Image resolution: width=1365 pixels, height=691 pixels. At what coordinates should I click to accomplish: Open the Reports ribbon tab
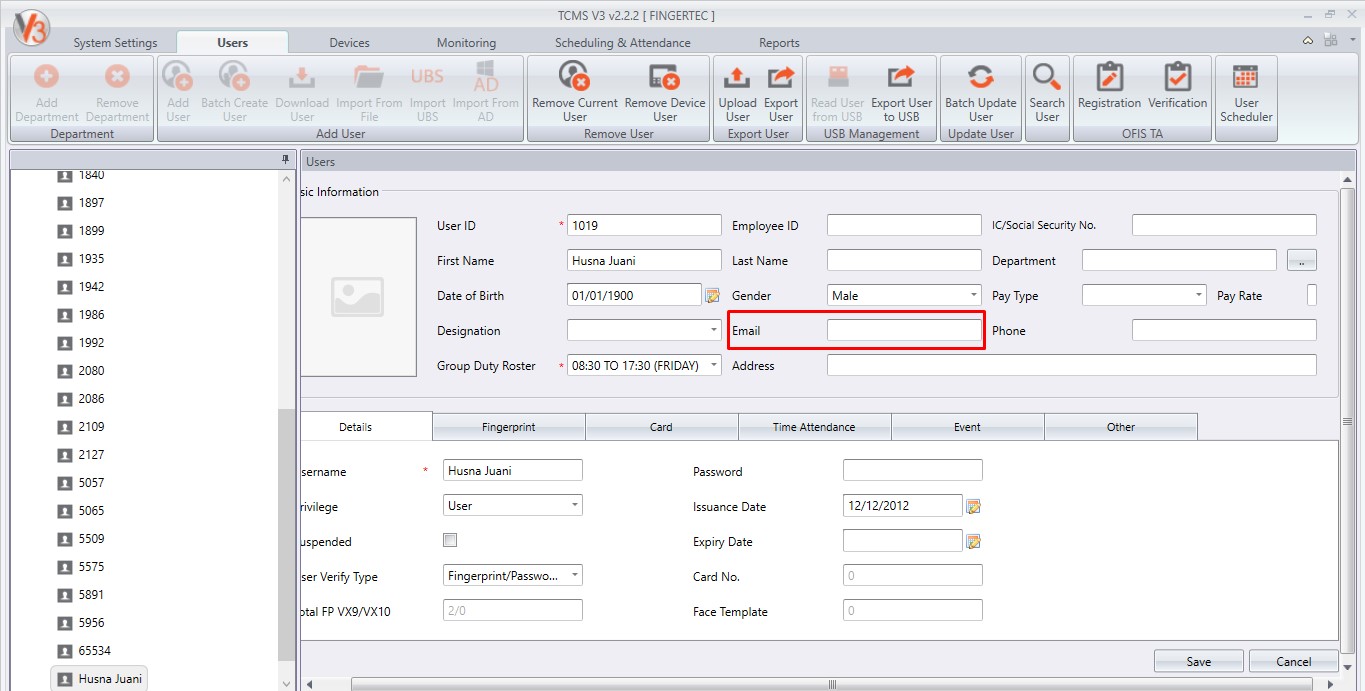coord(779,43)
